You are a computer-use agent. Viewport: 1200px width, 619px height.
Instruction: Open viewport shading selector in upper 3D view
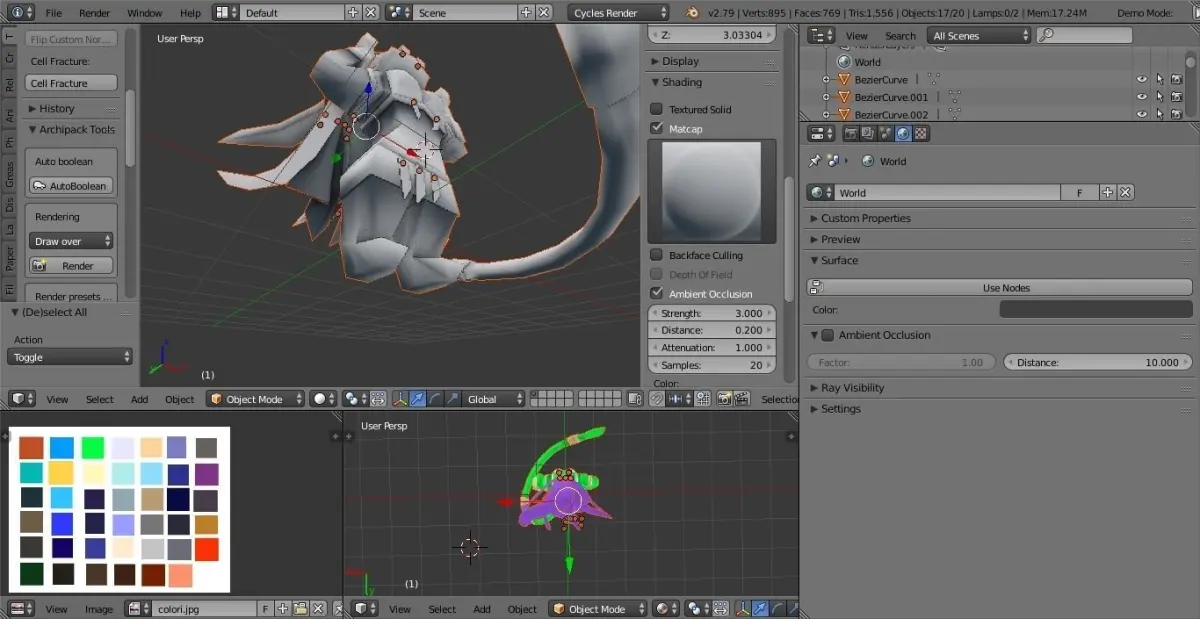pyautogui.click(x=324, y=399)
